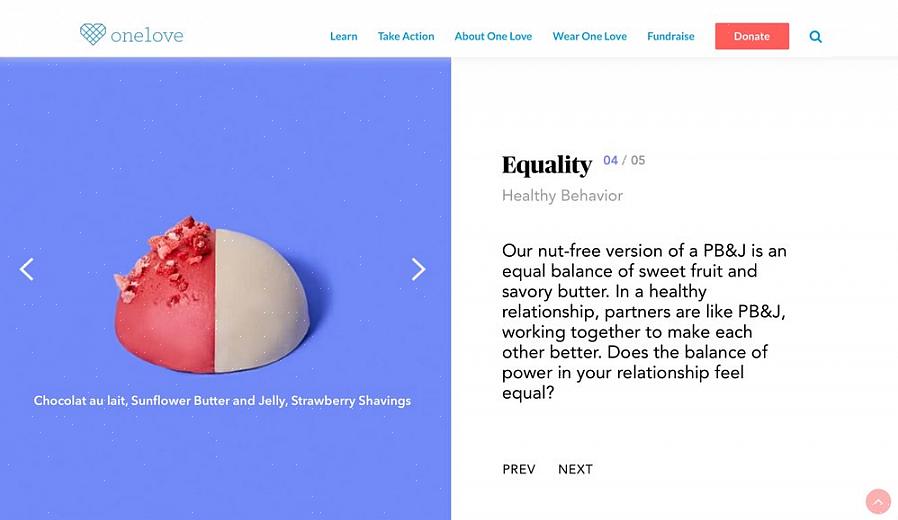Open the Take Action menu
898x520 pixels.
pos(406,36)
